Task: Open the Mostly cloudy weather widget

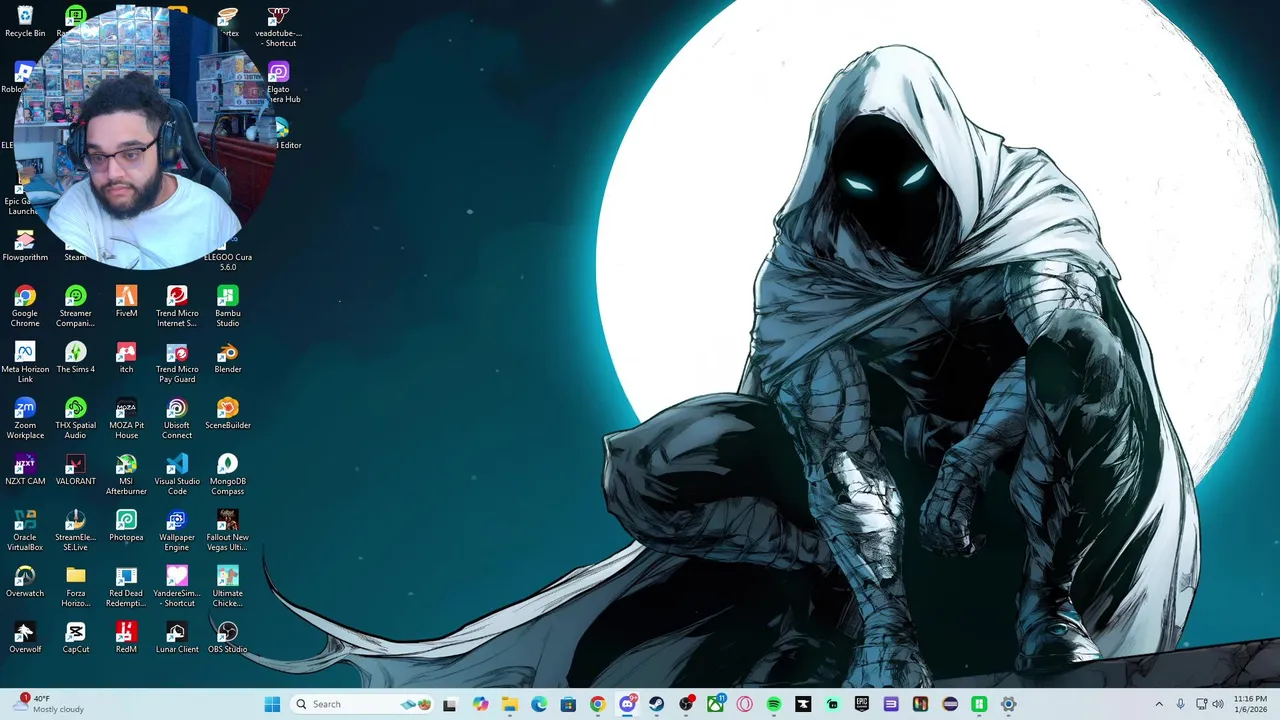Action: [x=50, y=704]
